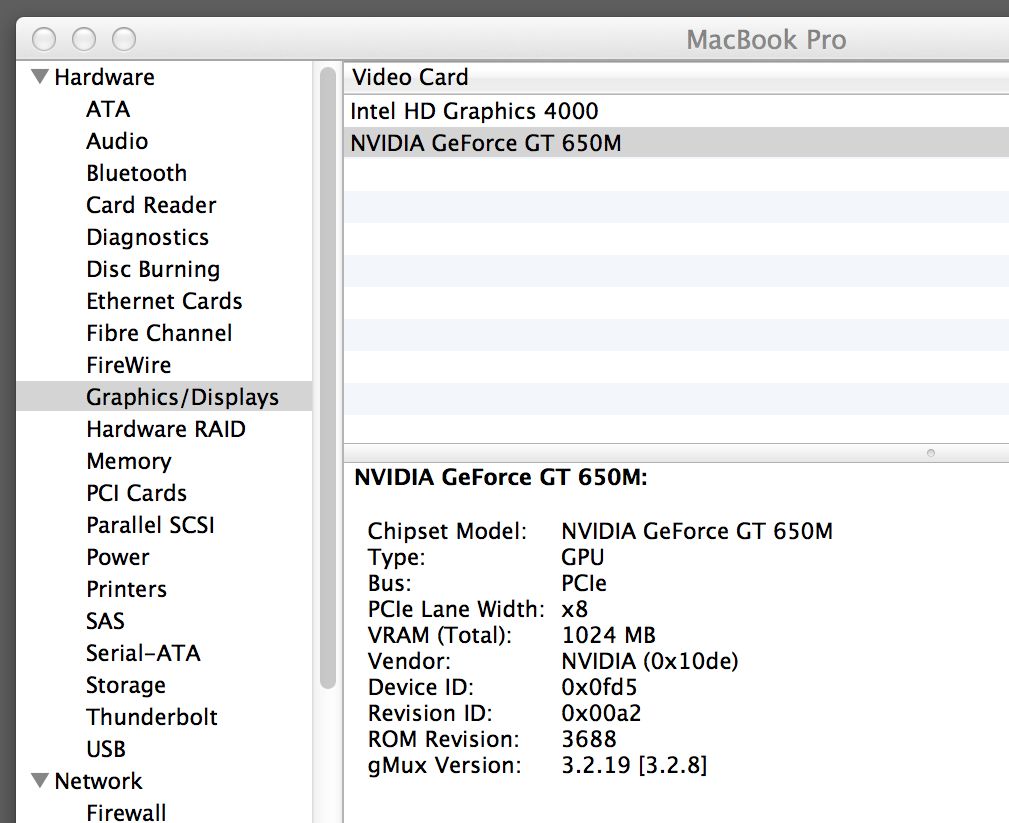This screenshot has height=823, width=1009.
Task: View USB device information
Action: pyautogui.click(x=106, y=749)
